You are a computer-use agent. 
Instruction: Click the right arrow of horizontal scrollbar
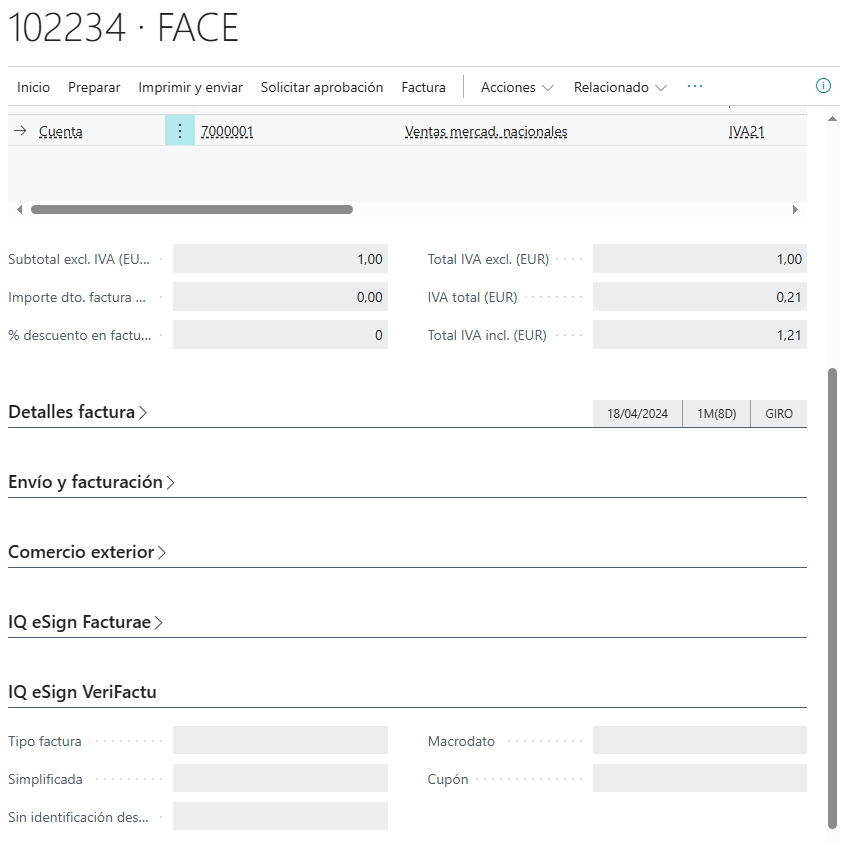click(795, 210)
